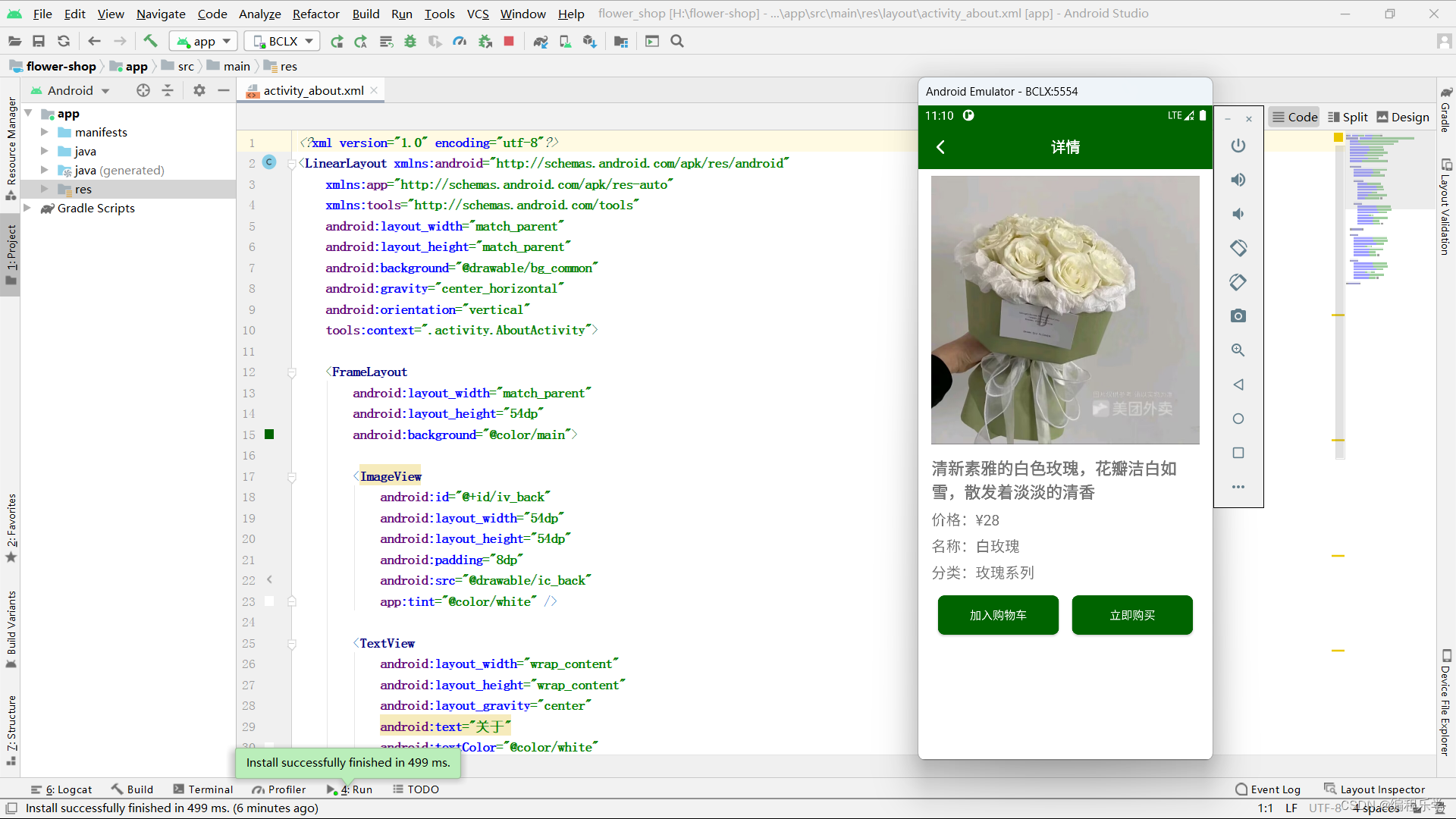Viewport: 1456px width, 819px height.
Task: Open the app run configuration dropdown
Action: point(204,41)
